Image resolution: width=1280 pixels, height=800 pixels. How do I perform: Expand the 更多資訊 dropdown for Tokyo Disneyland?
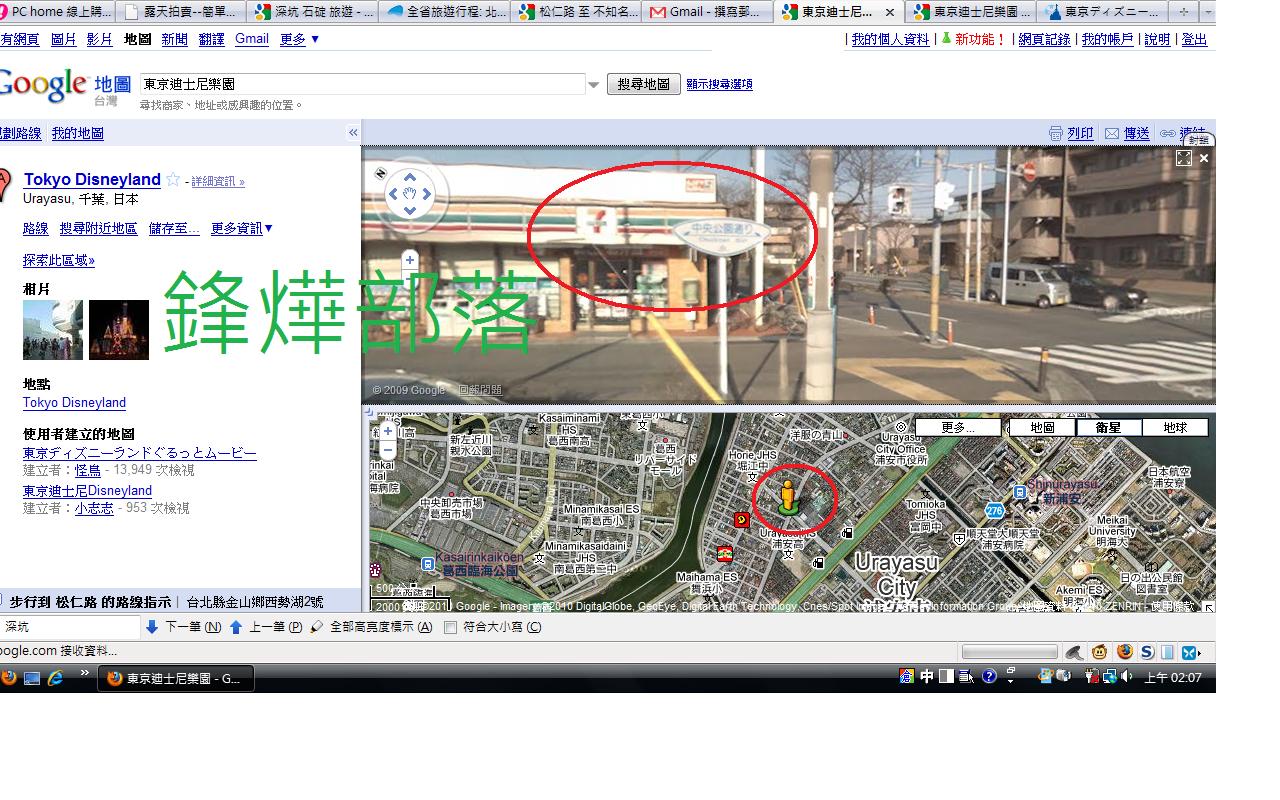pos(241,229)
